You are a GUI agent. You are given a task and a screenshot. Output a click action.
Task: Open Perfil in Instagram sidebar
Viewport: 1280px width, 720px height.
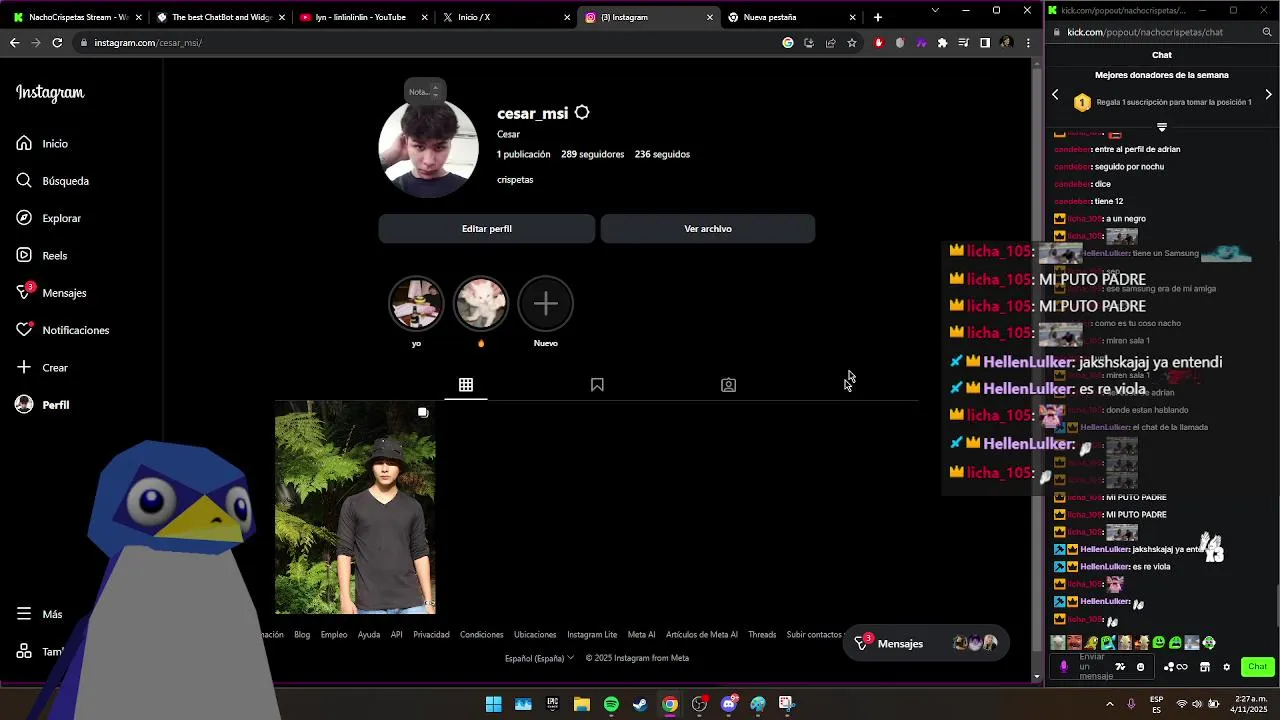point(42,405)
